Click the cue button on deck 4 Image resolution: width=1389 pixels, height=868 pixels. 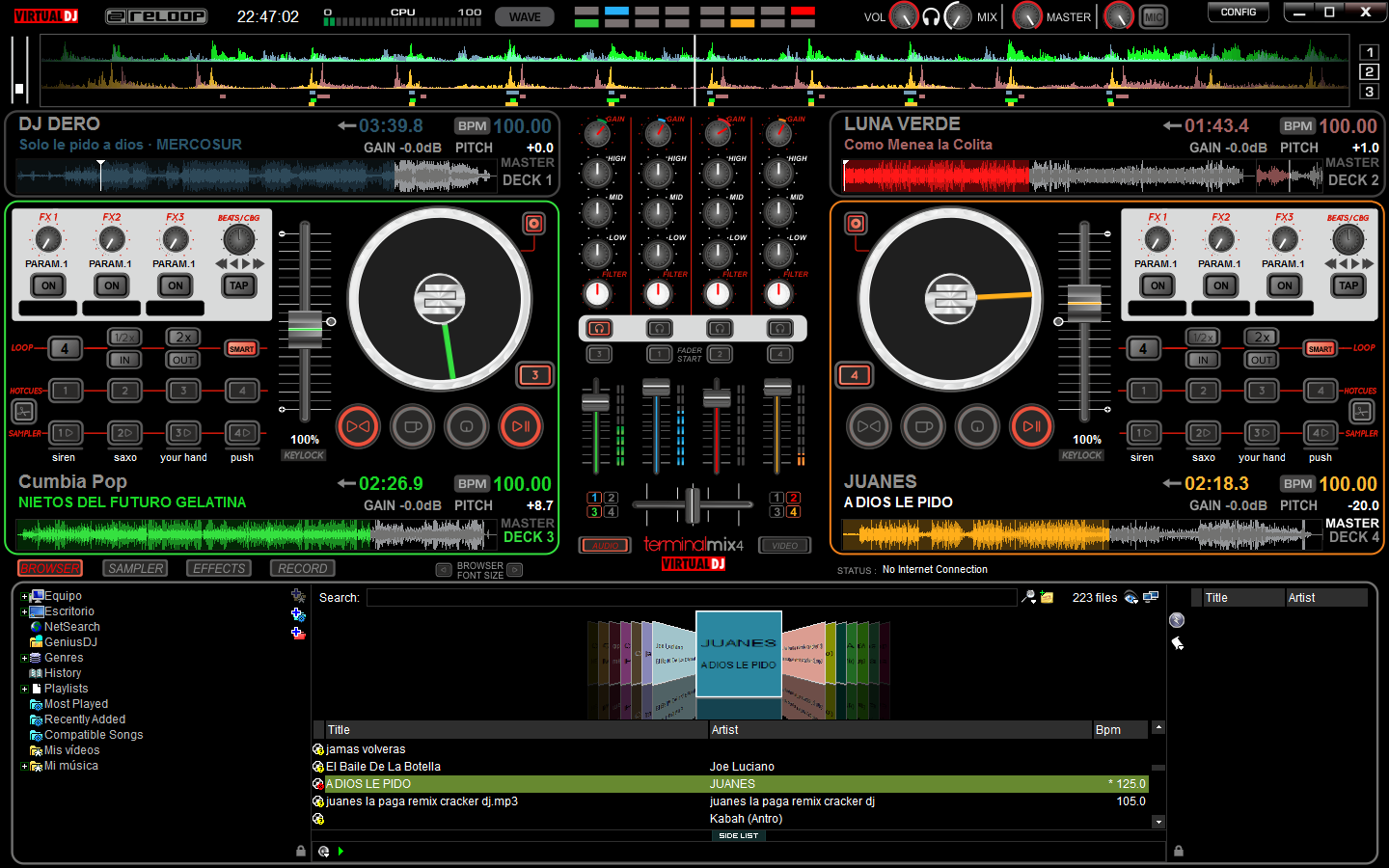point(977,426)
